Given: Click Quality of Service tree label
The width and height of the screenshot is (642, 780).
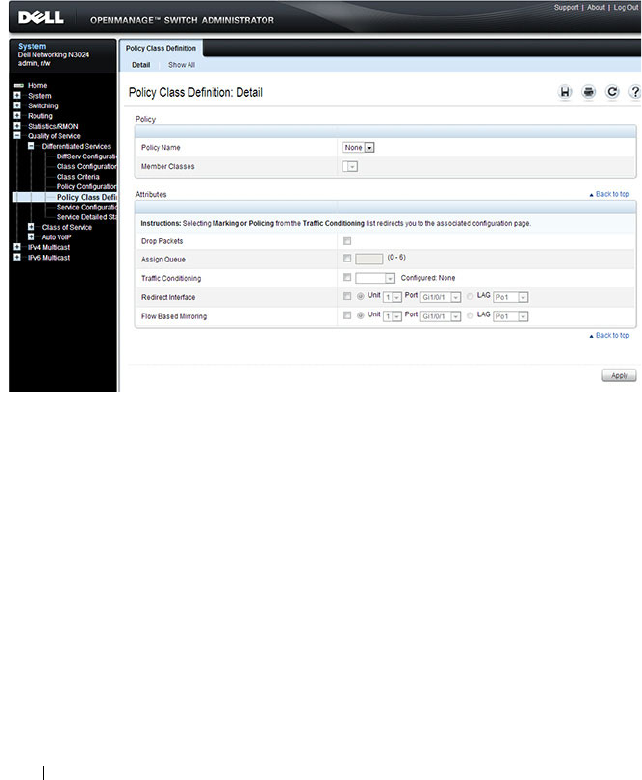Looking at the screenshot, I should pos(54,136).
